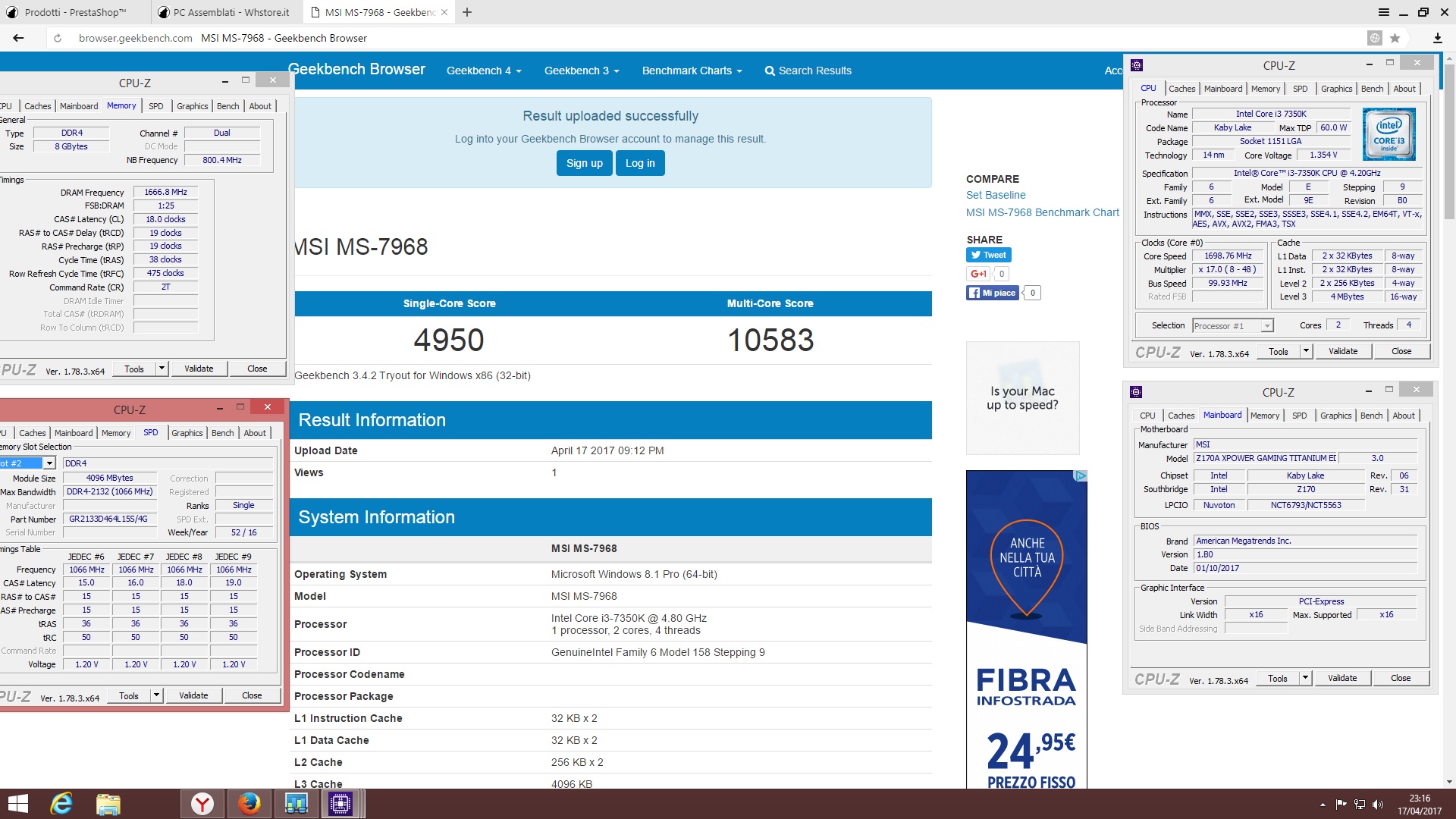Click Fibra Infostrada advertisement
Screen dimensions: 1456x819
pyautogui.click(x=1027, y=629)
